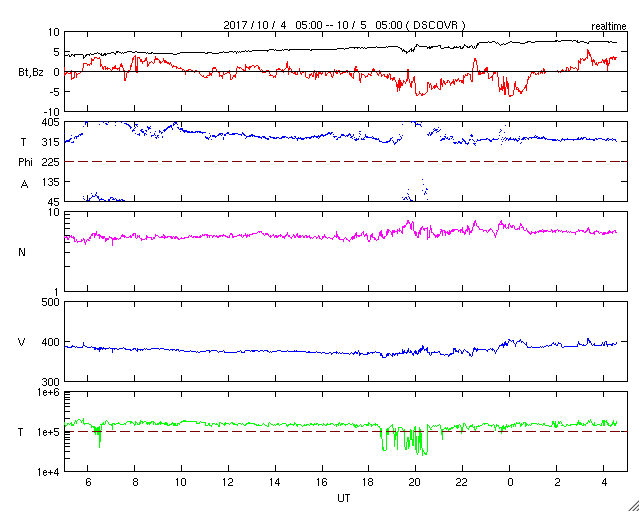The height and width of the screenshot is (512, 640).
Task: Click the "45" tick value
Action: [x=54, y=202]
